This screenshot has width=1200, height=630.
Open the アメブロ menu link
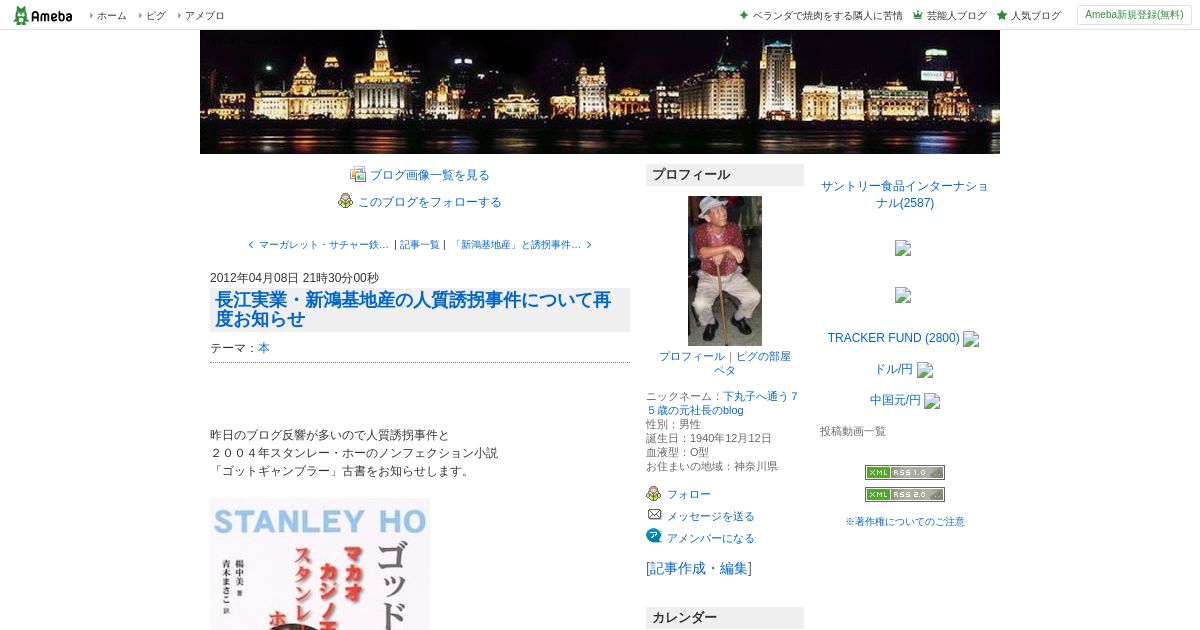[x=204, y=16]
